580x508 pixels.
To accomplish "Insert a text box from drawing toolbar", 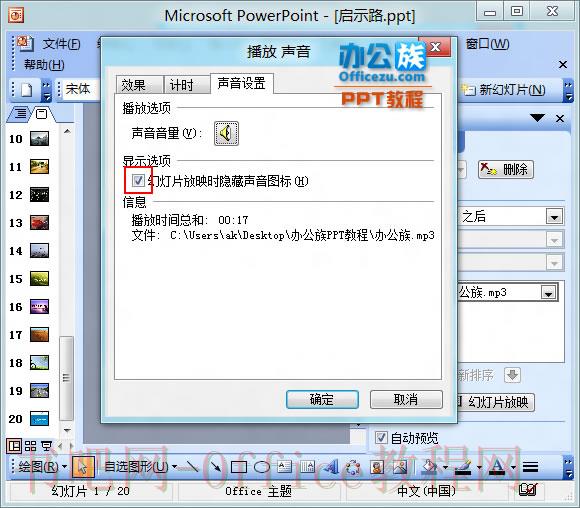I will tap(284, 467).
